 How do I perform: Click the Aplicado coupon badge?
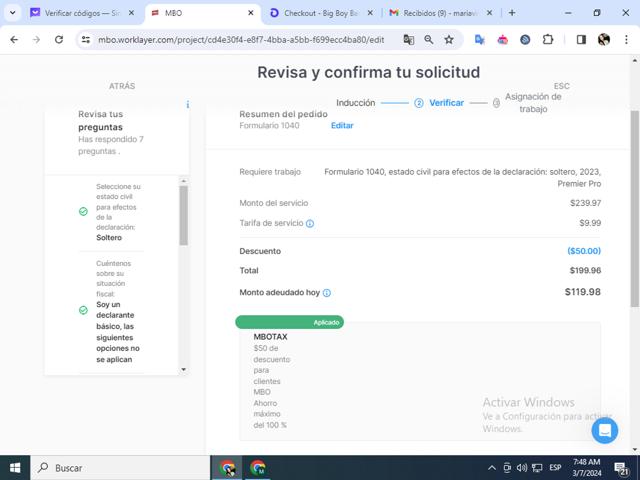[289, 322]
